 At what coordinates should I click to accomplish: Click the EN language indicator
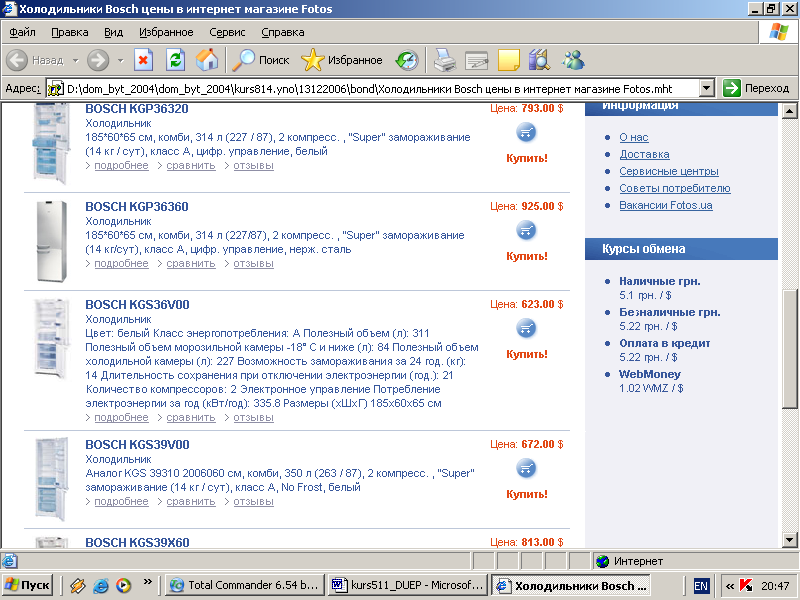pos(701,586)
